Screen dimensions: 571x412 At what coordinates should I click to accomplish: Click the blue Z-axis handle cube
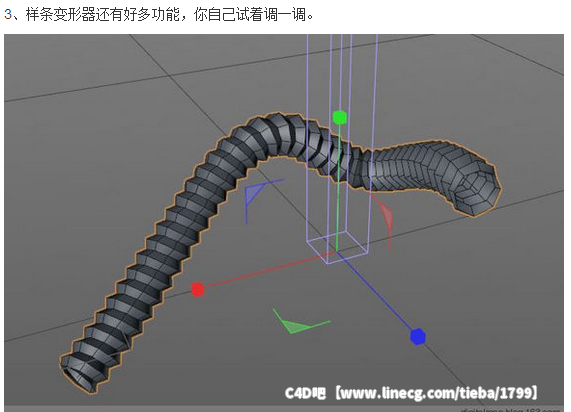[x=418, y=336]
